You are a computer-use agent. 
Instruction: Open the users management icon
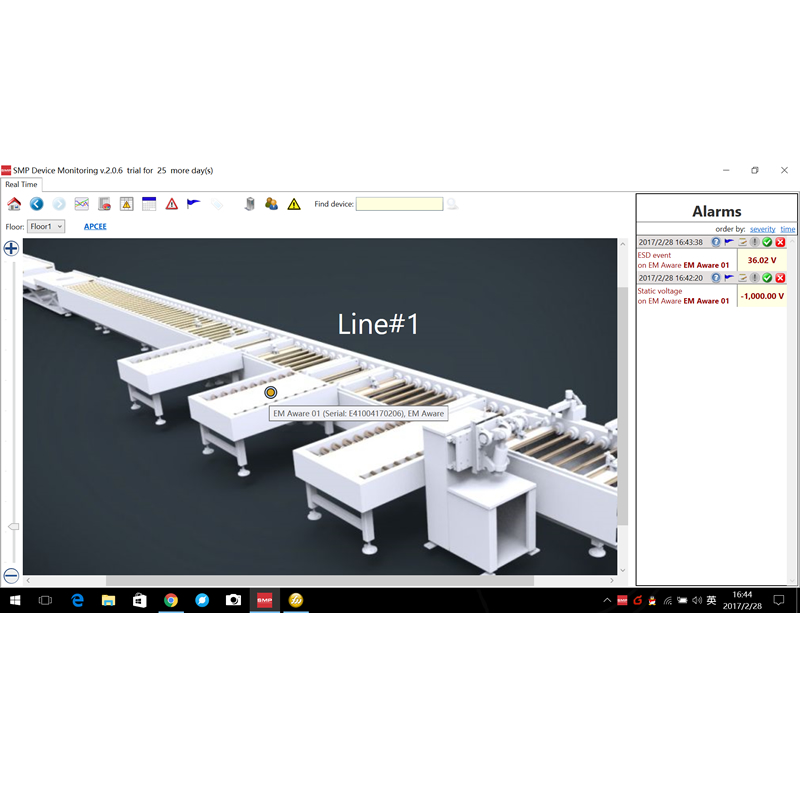271,204
